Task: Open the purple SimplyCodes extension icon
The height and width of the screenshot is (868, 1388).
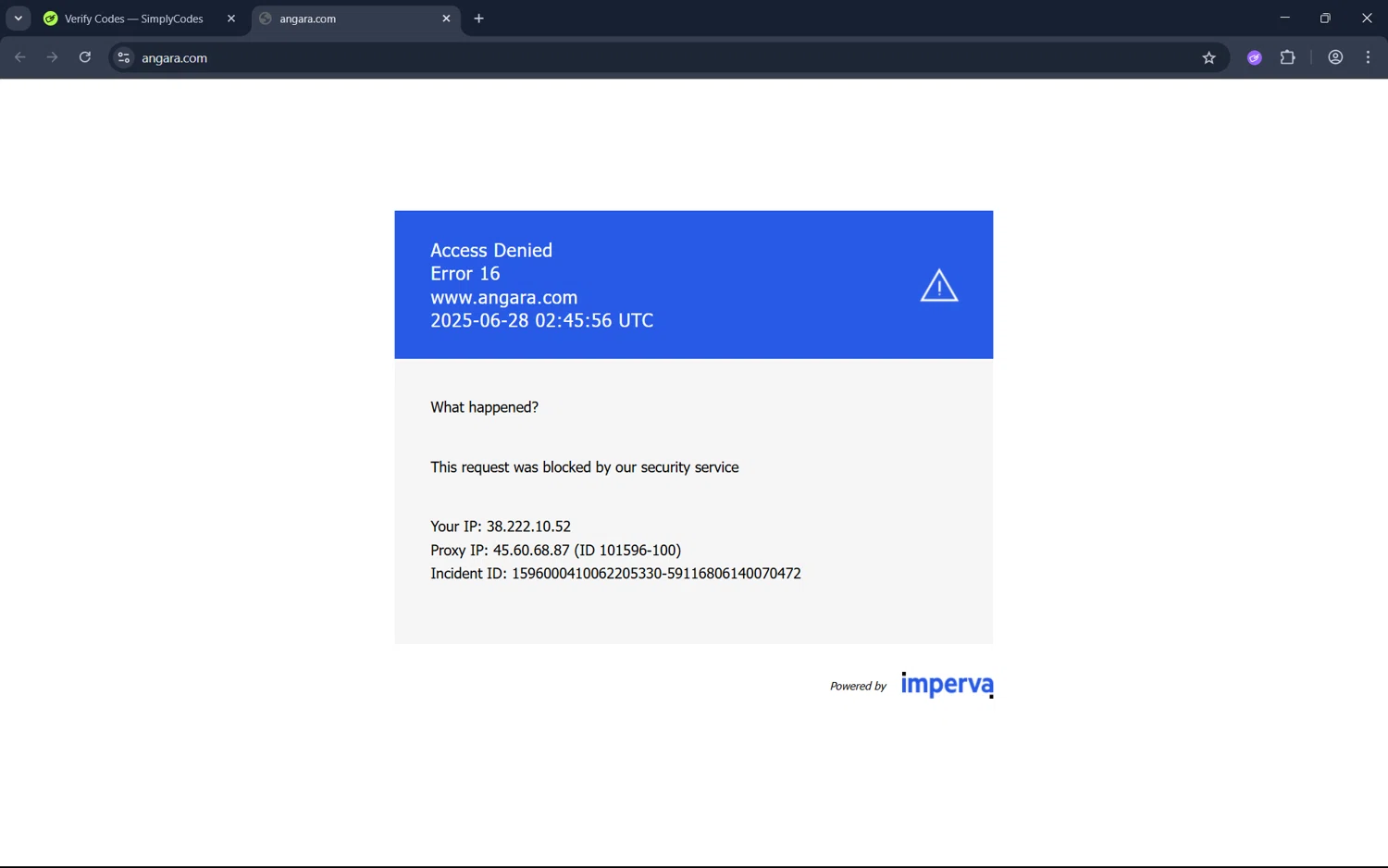Action: [x=1255, y=57]
